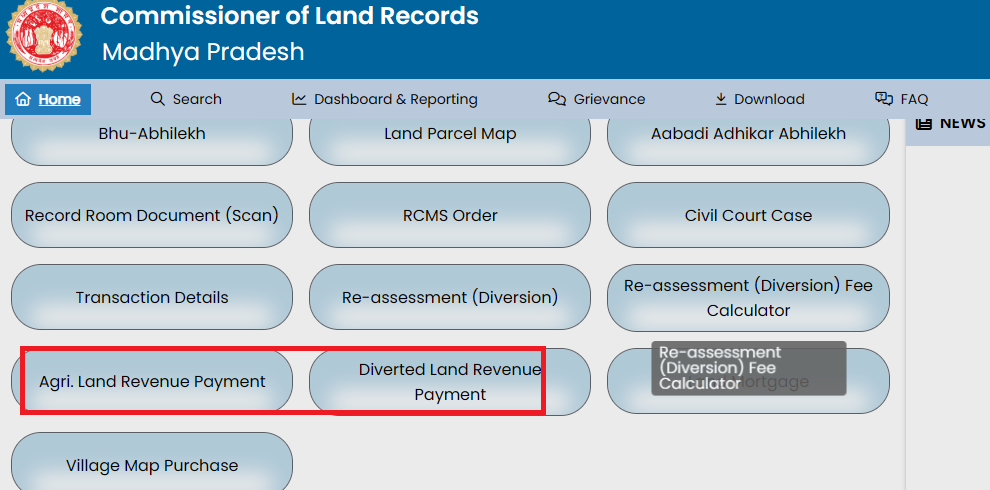Open Land Parcel Map
The image size is (990, 490).
point(450,136)
